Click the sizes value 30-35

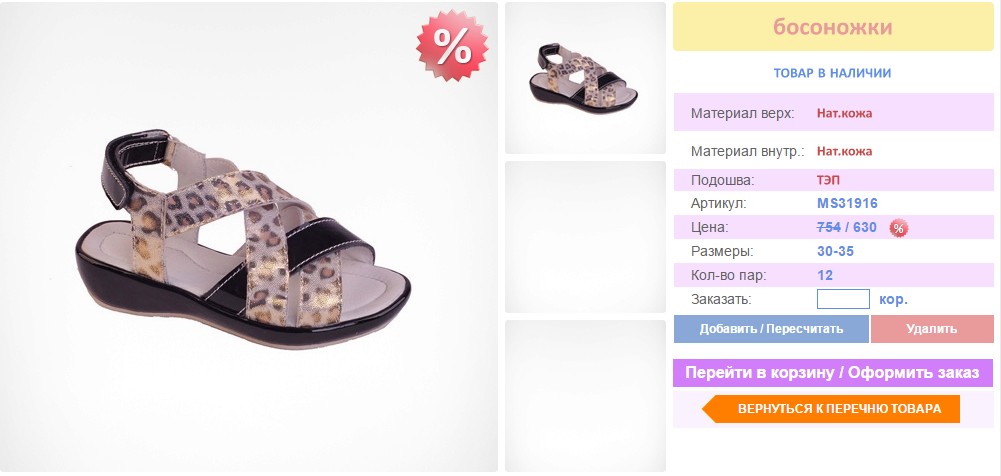pos(835,251)
